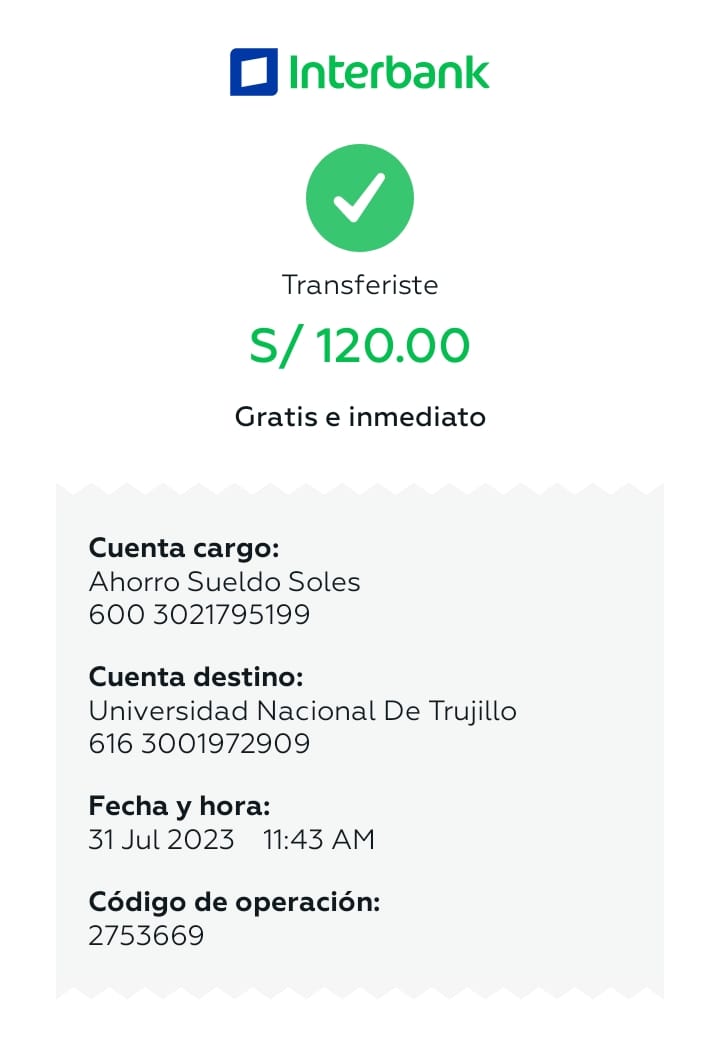Click the green Interbank wordmark
The image size is (720, 1064).
(x=389, y=73)
